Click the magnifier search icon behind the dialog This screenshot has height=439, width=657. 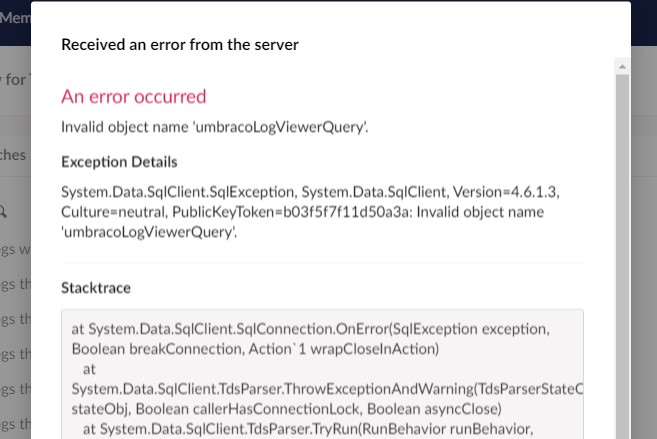tap(4, 211)
